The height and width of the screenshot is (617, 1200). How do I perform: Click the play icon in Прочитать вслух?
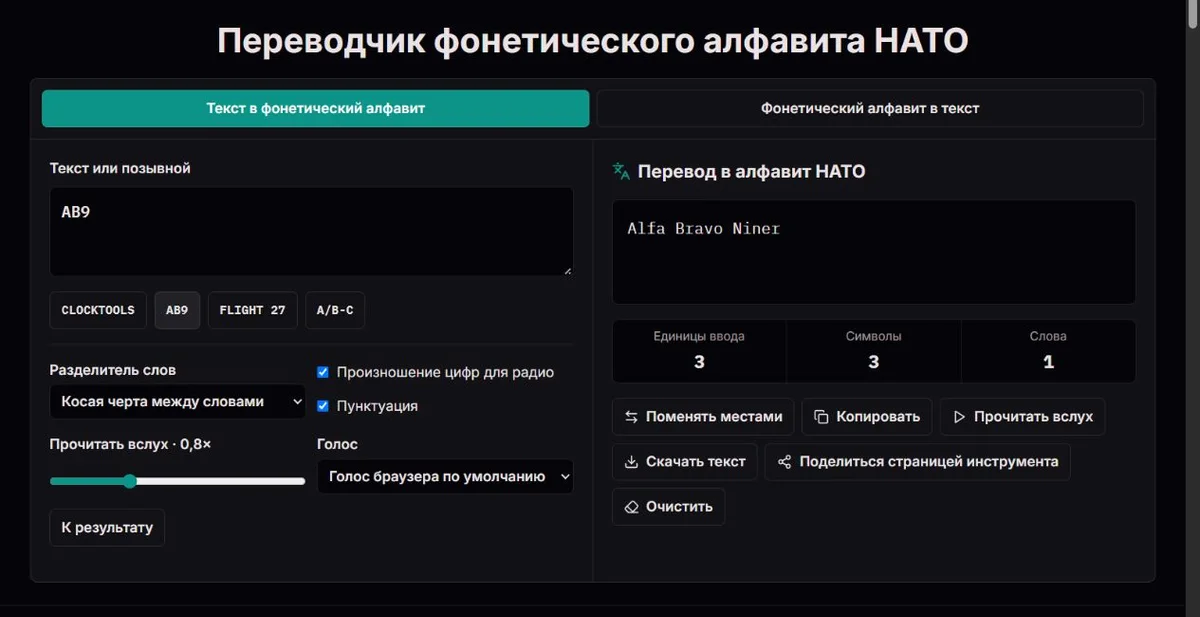959,417
